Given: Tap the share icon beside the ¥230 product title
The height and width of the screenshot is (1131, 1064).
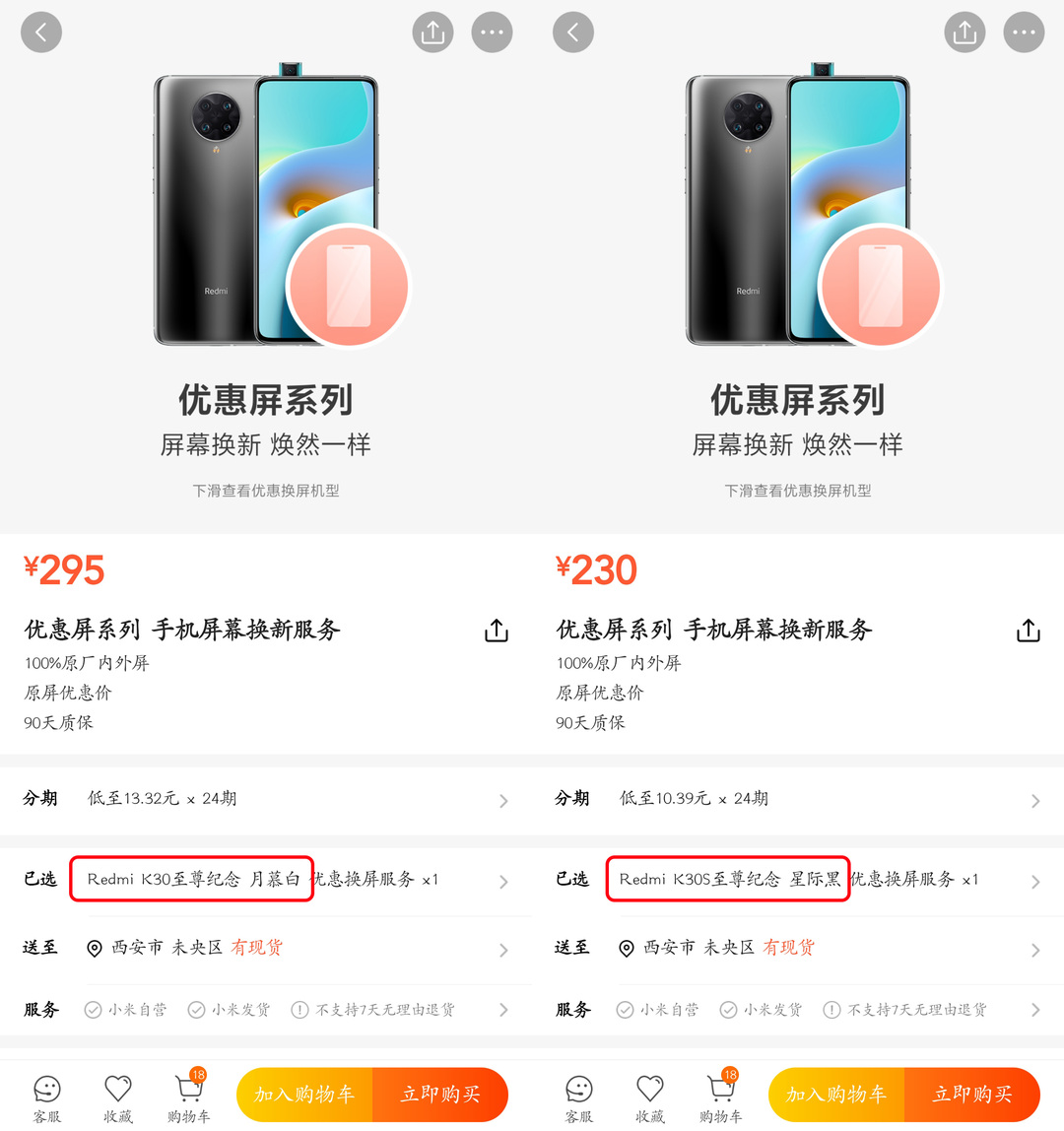Looking at the screenshot, I should tap(1028, 631).
